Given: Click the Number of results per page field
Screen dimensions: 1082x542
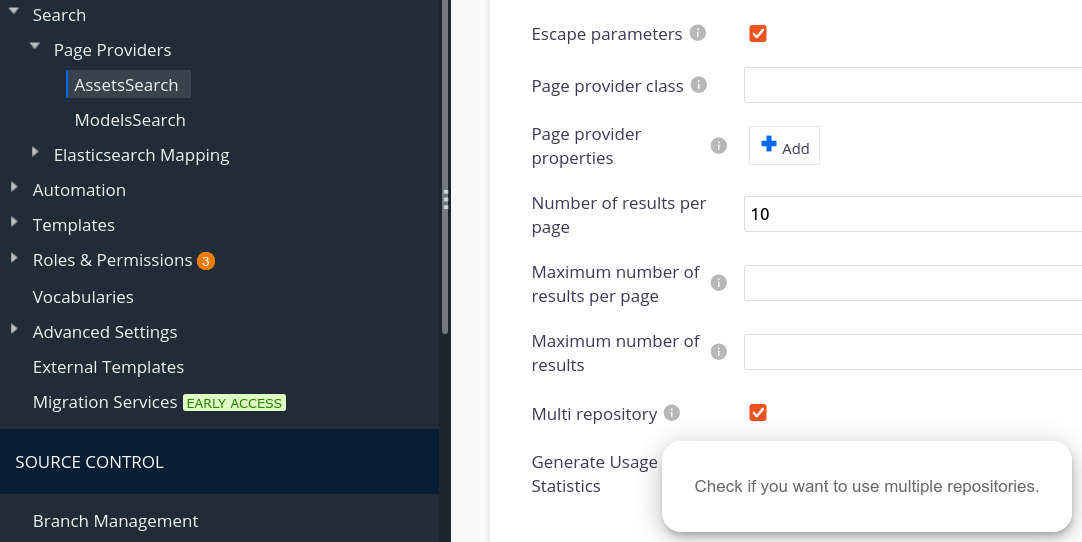Looking at the screenshot, I should 913,214.
